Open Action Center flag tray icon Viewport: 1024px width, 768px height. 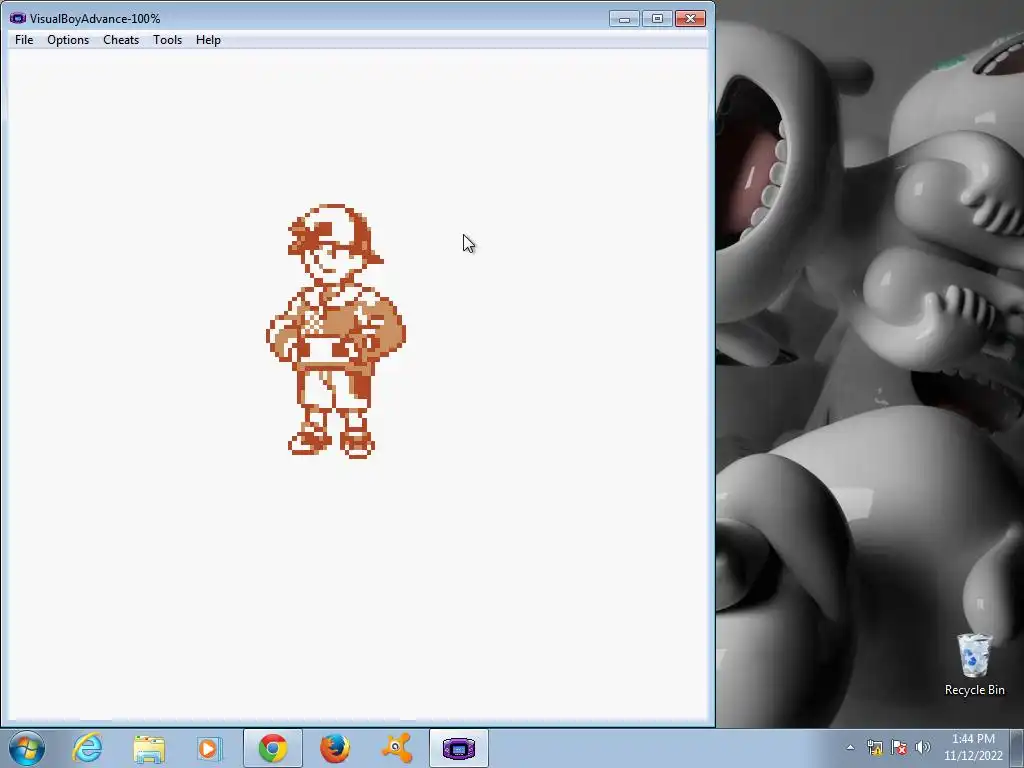(x=899, y=748)
